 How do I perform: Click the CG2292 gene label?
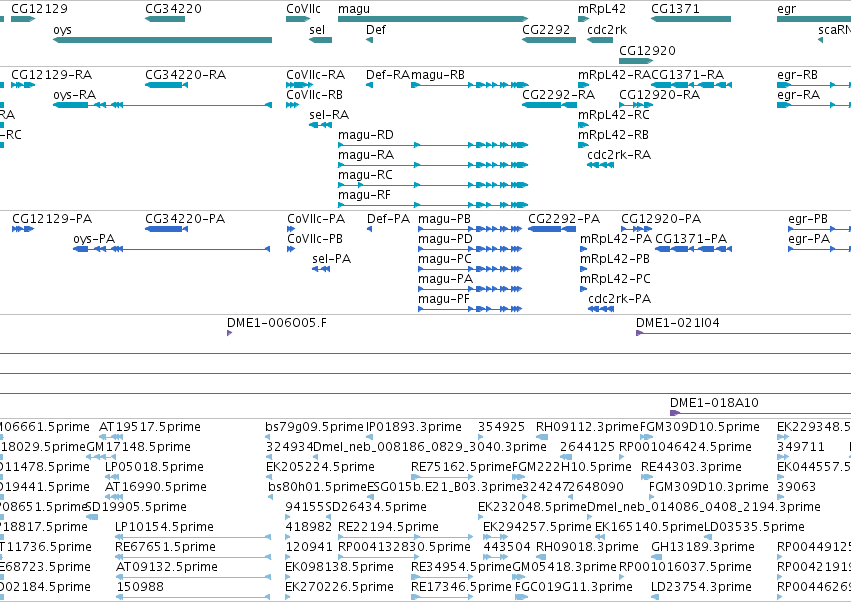[546, 29]
